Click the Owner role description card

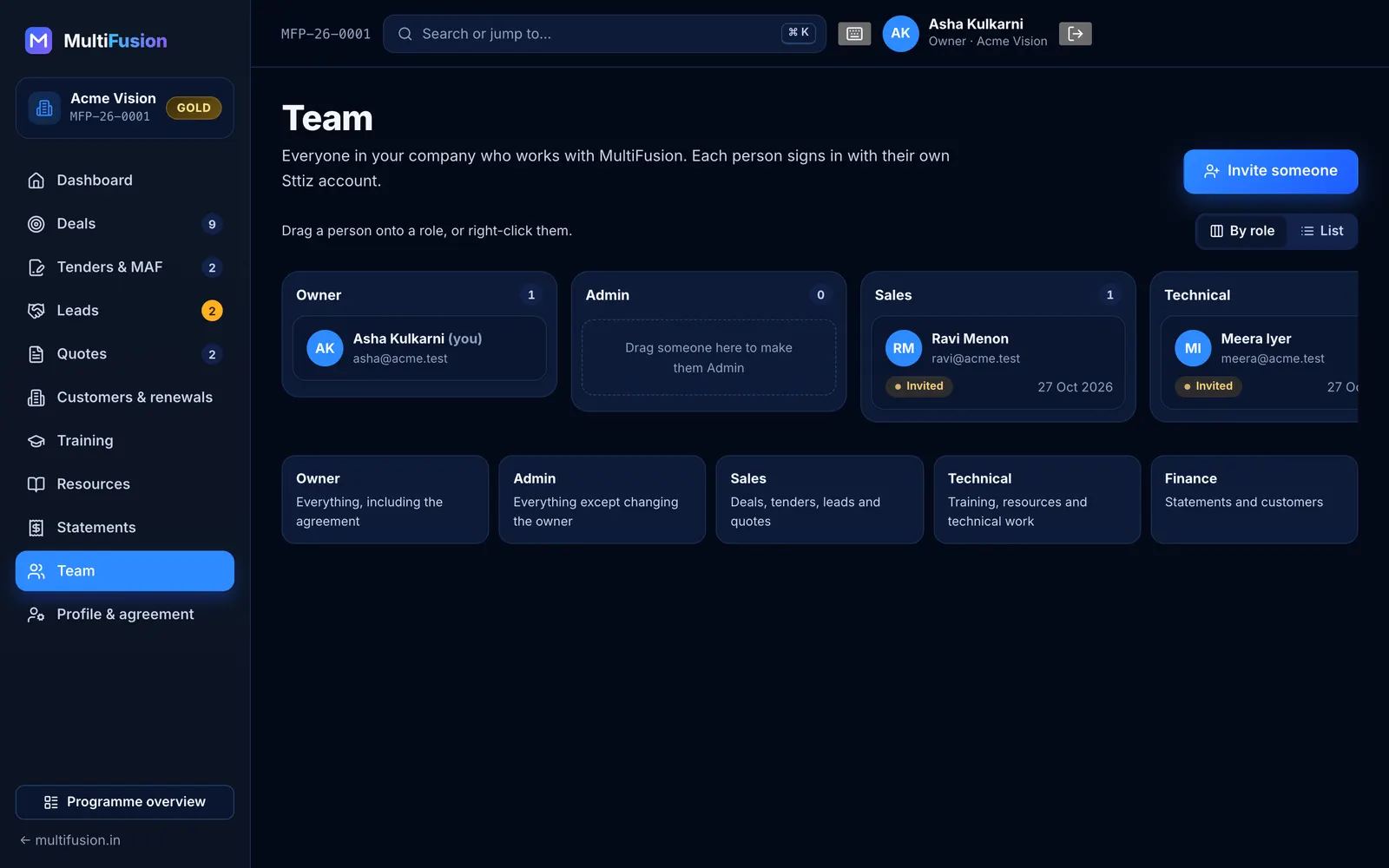coord(385,500)
